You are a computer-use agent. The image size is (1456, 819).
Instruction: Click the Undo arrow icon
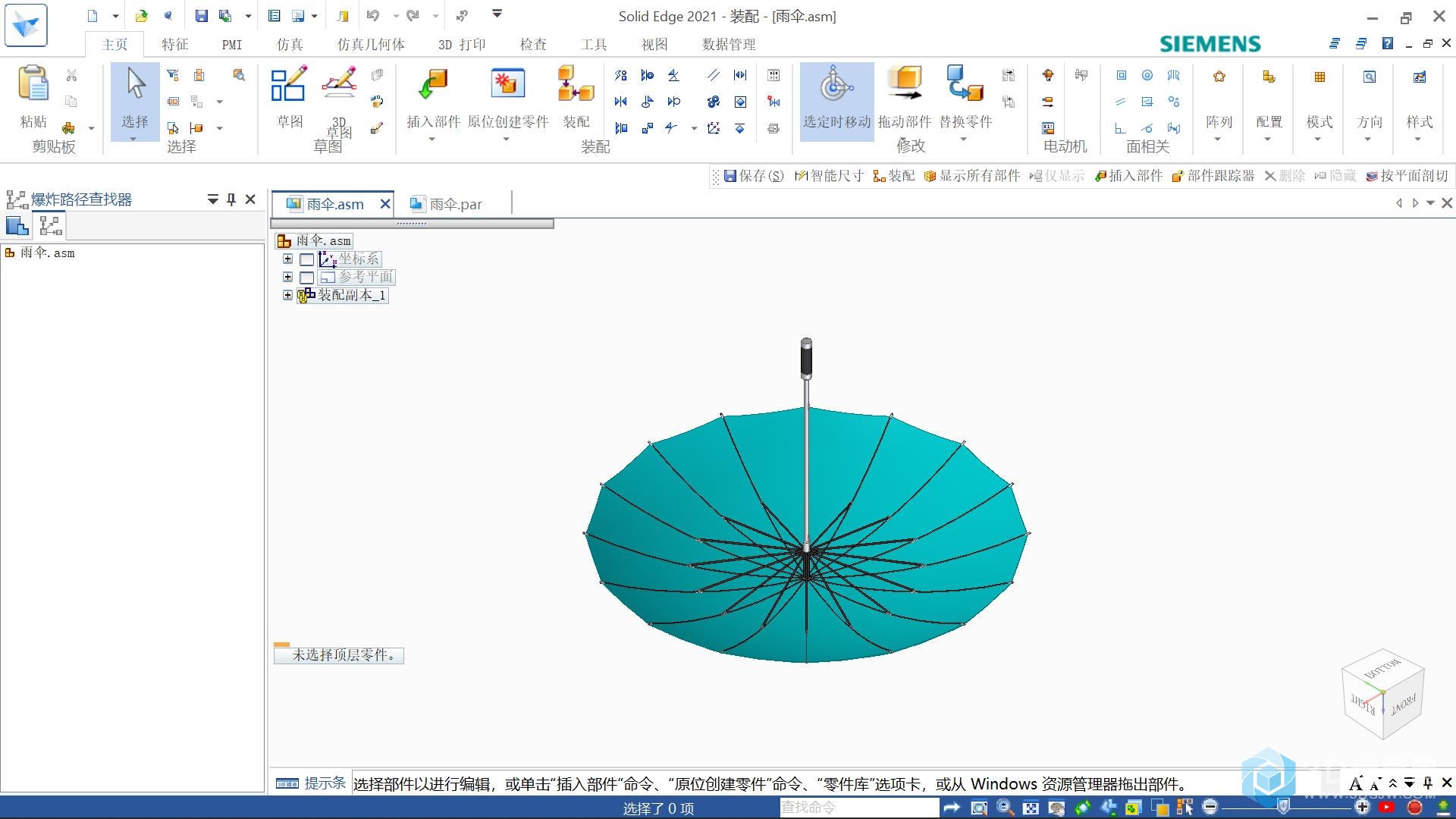(x=373, y=16)
